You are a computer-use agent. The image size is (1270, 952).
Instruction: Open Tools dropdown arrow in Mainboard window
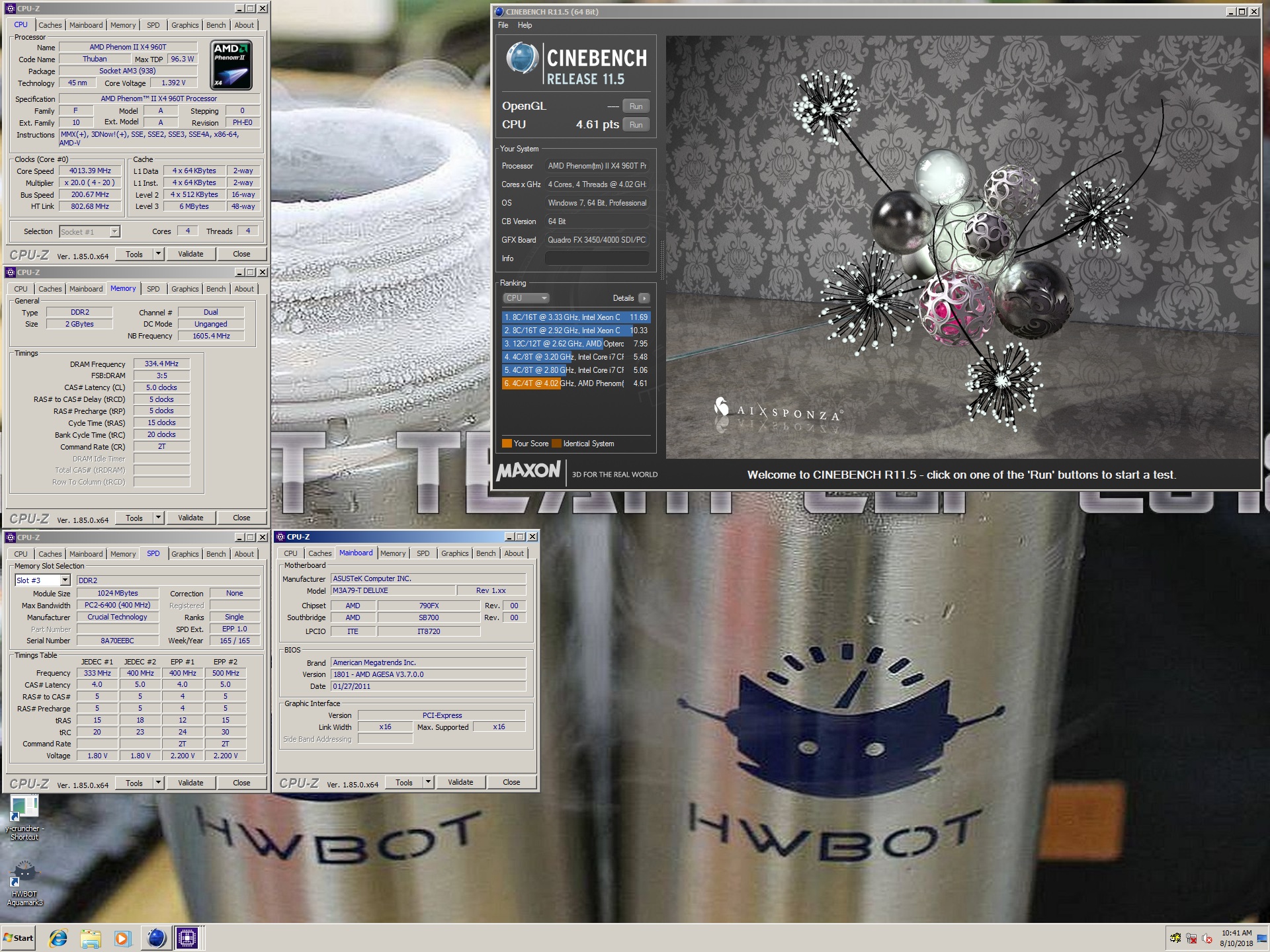[x=428, y=782]
